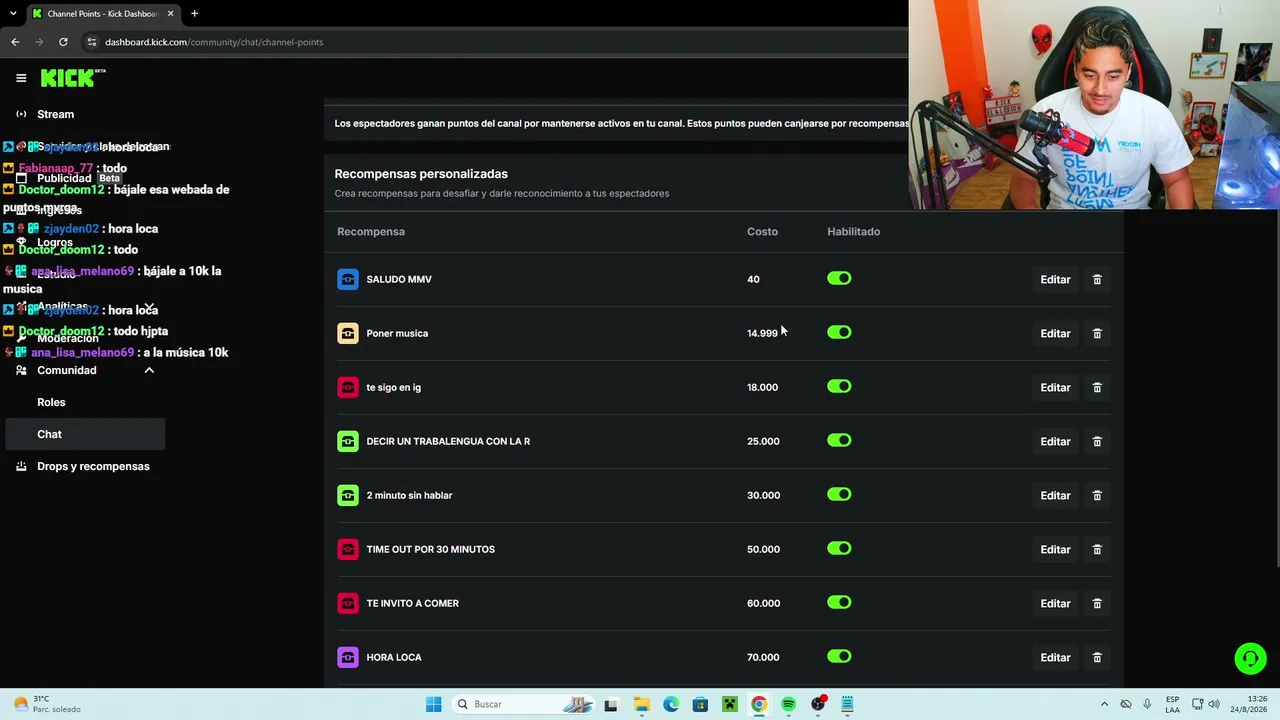1280x720 pixels.
Task: Edit the DECIR UN TRABALENGUA CON LA R reward
Action: coord(1055,442)
